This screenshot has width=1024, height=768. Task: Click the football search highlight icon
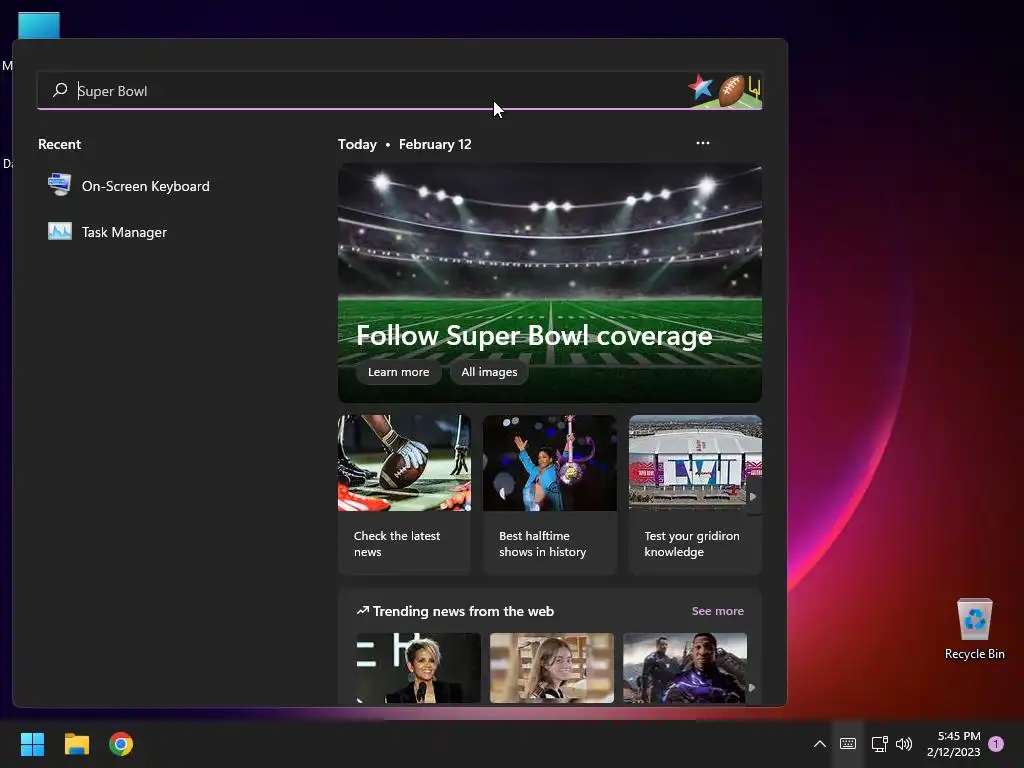point(725,89)
